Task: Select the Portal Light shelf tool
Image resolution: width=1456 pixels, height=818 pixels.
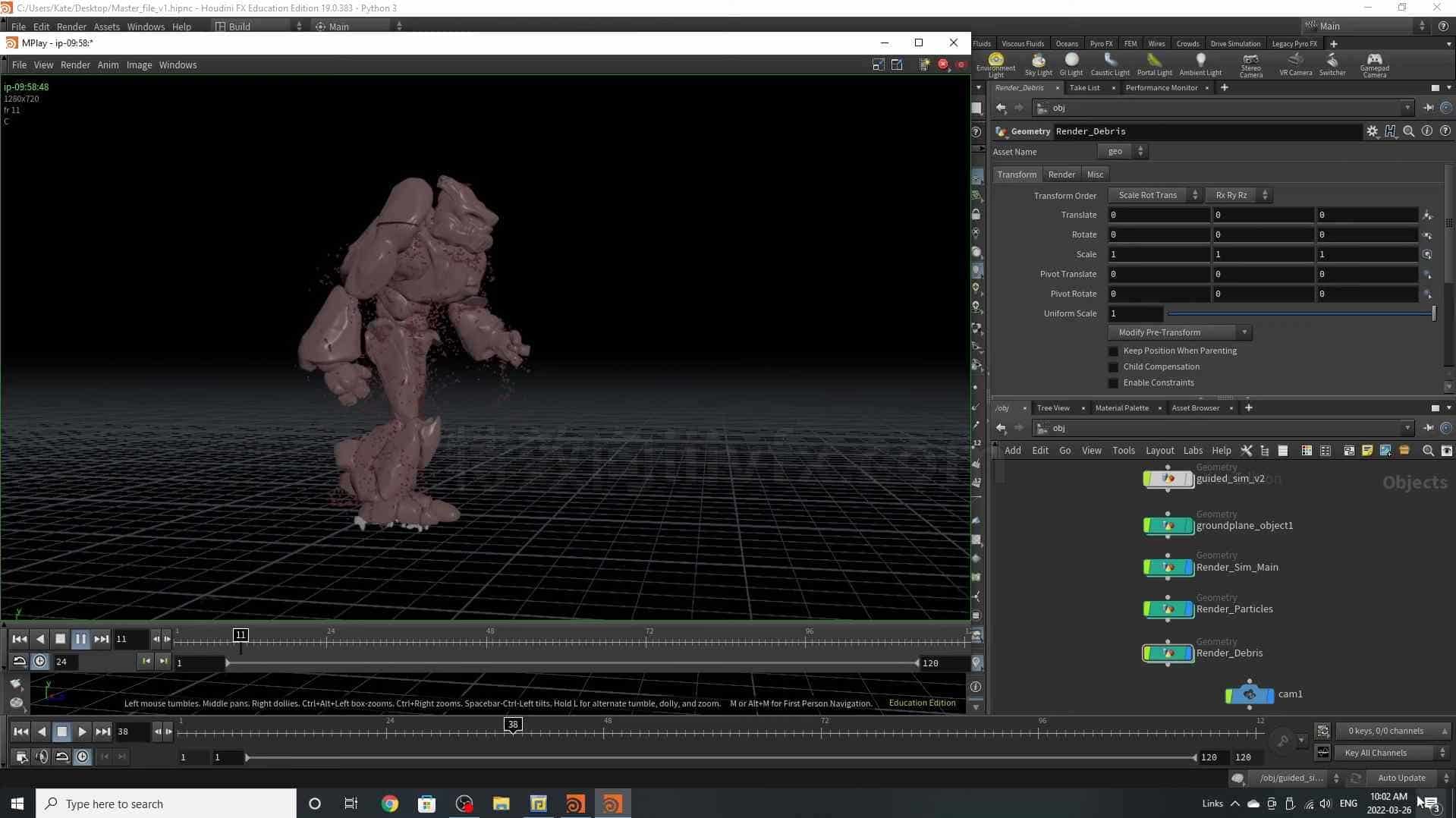Action: pos(1154,64)
